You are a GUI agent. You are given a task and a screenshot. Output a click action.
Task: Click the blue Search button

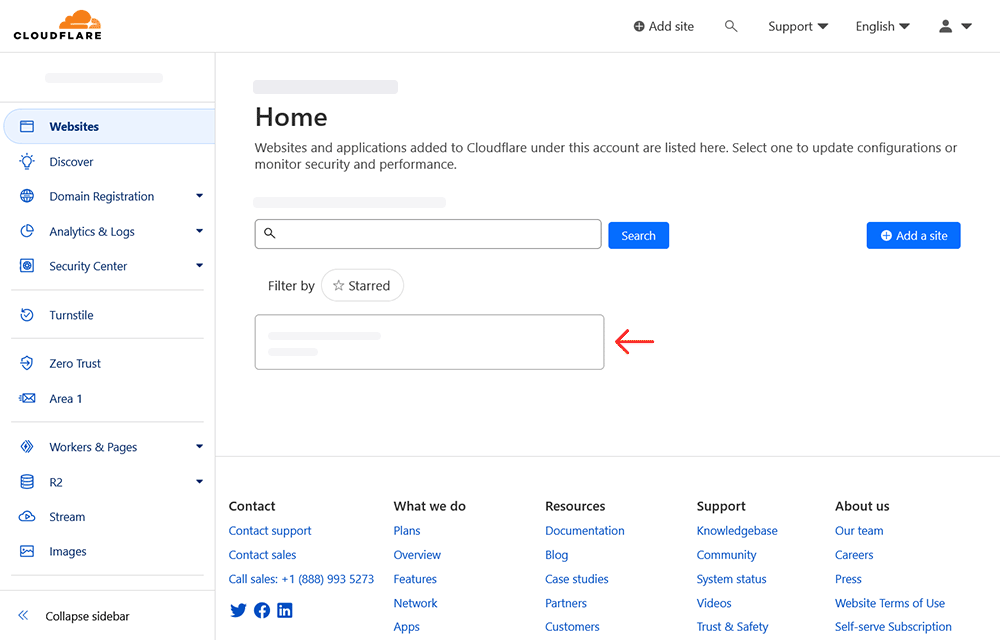point(638,235)
